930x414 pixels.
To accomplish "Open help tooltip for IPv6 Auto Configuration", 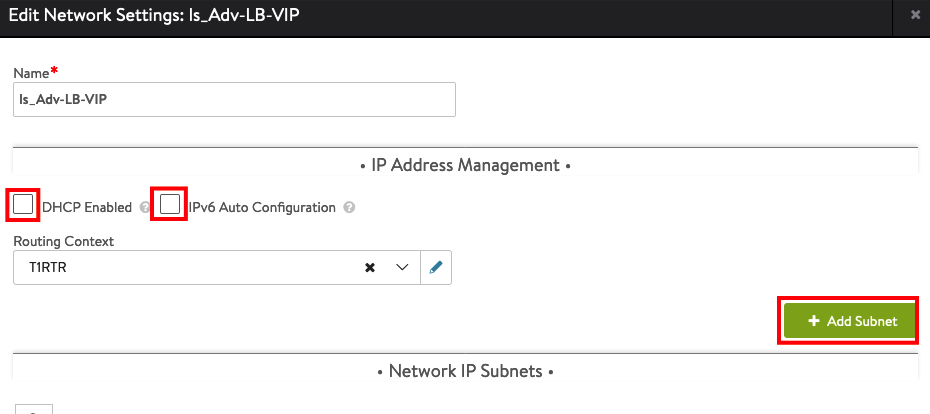I will pyautogui.click(x=349, y=208).
